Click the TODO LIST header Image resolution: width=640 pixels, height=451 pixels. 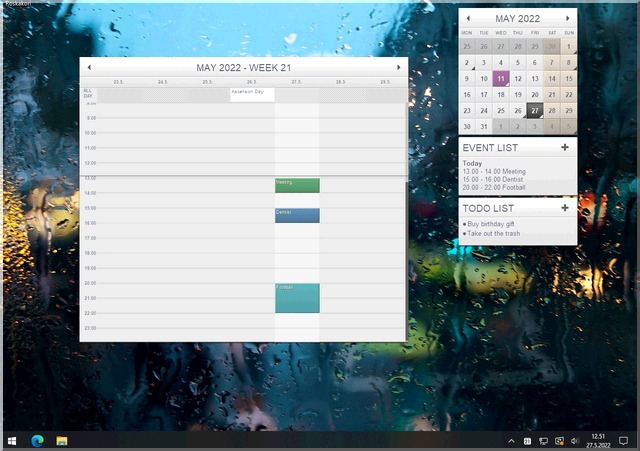488,208
